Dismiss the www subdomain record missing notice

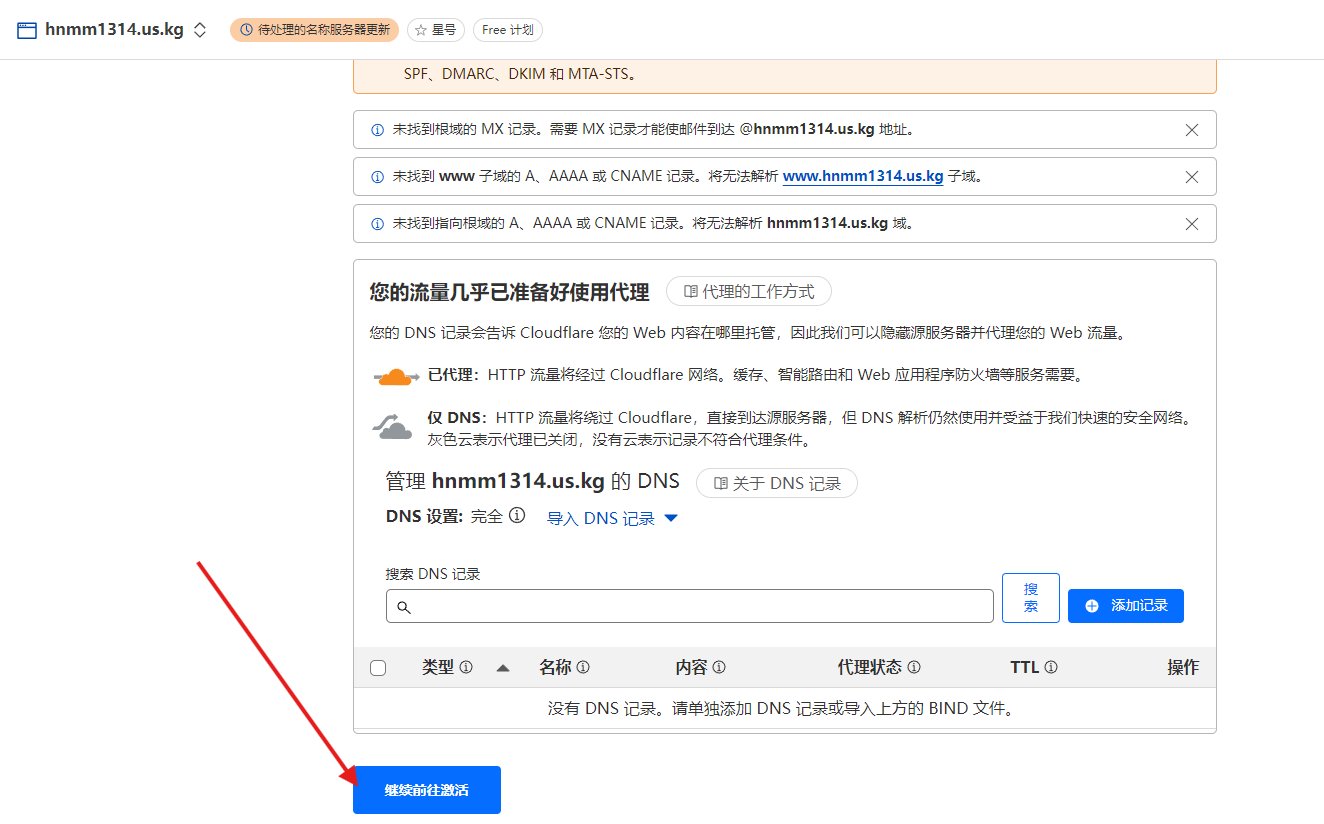pyautogui.click(x=1191, y=176)
